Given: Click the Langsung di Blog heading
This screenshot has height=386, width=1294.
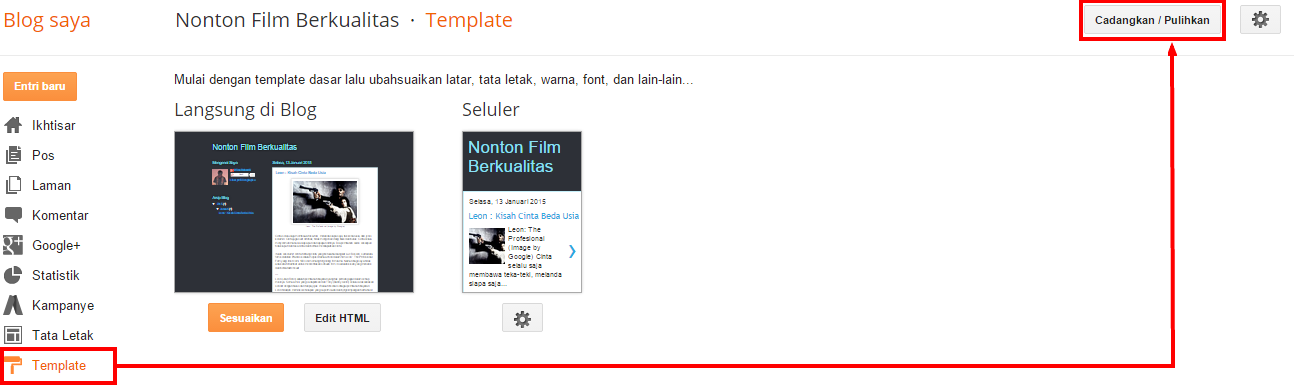Looking at the screenshot, I should coord(246,109).
